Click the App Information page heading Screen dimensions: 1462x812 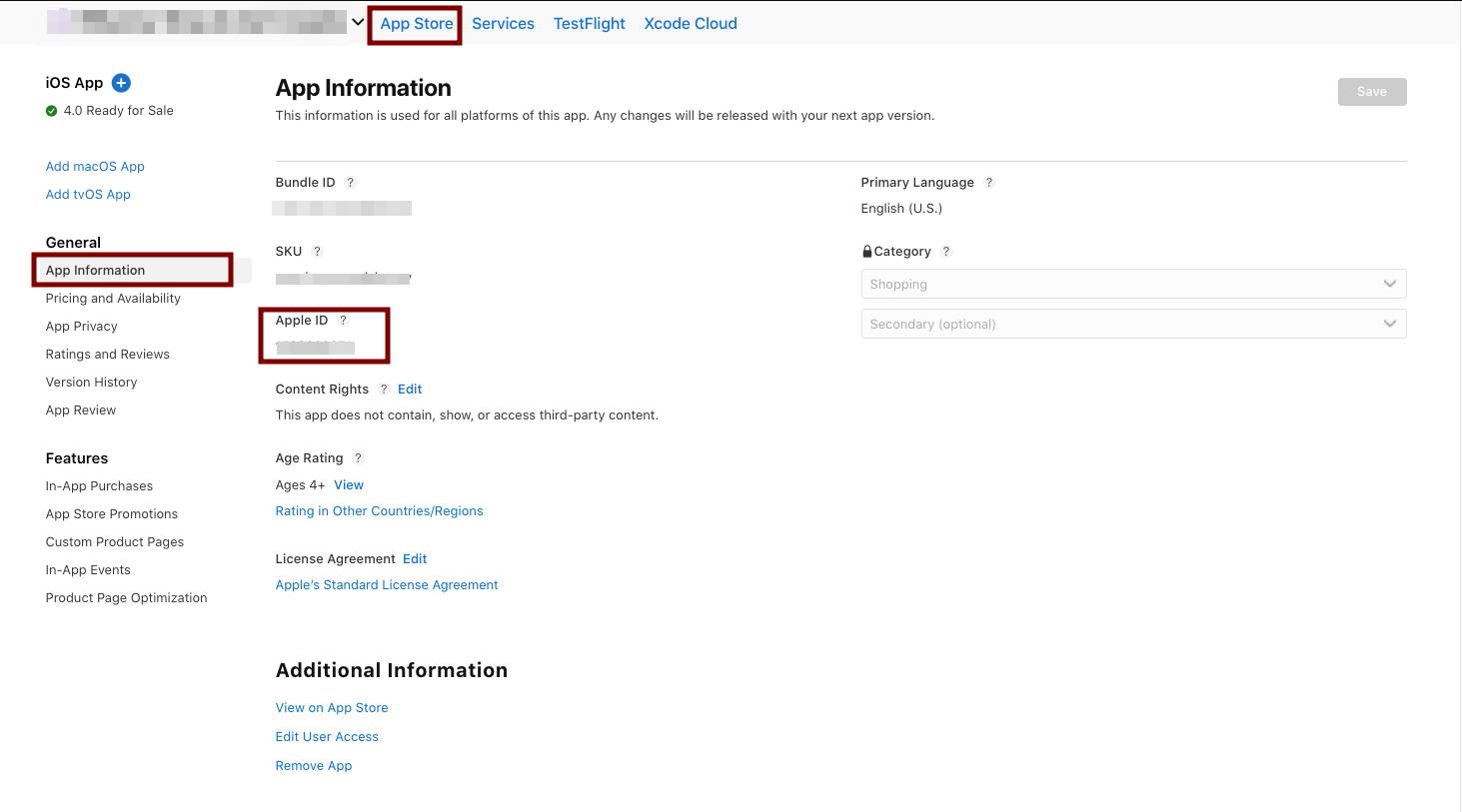(364, 88)
